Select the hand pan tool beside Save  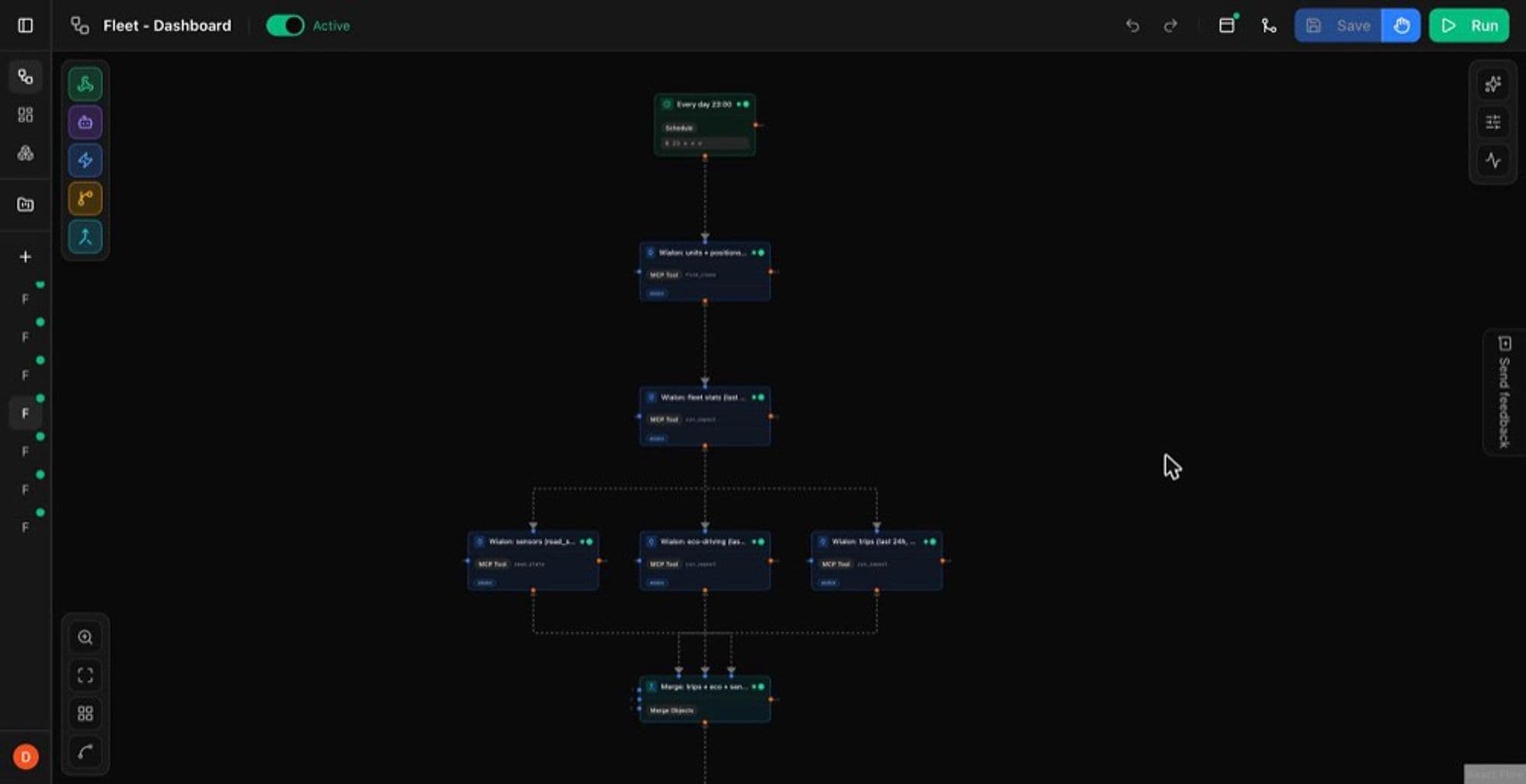(x=1401, y=25)
